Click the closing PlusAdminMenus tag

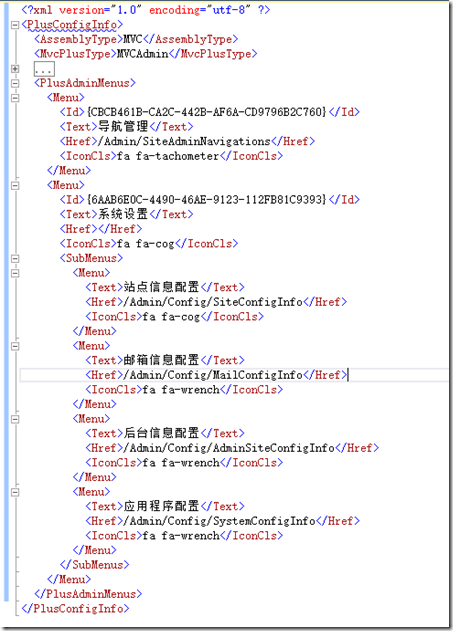coord(88,594)
